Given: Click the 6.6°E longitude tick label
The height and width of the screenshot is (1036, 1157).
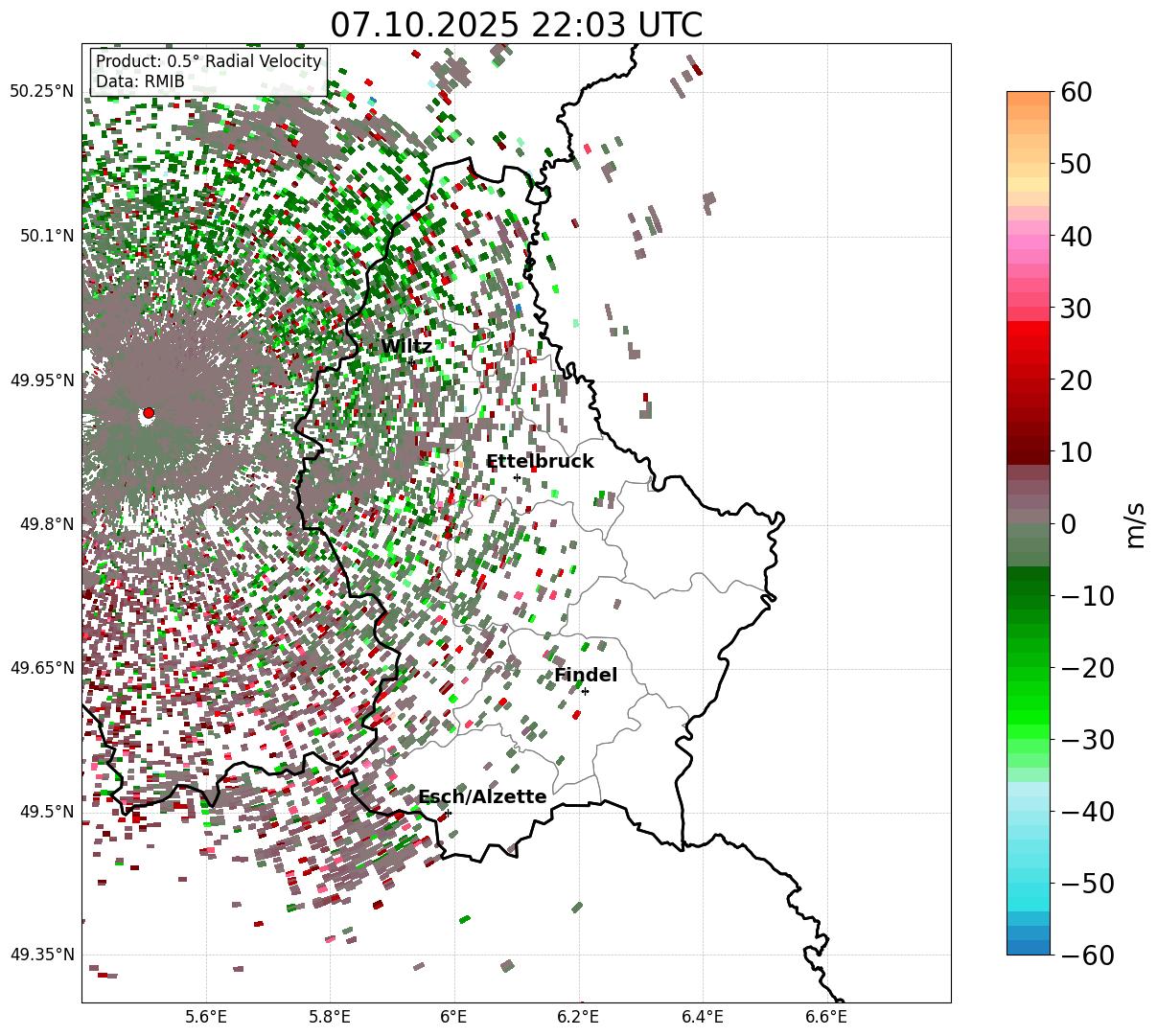Looking at the screenshot, I should click(826, 1017).
